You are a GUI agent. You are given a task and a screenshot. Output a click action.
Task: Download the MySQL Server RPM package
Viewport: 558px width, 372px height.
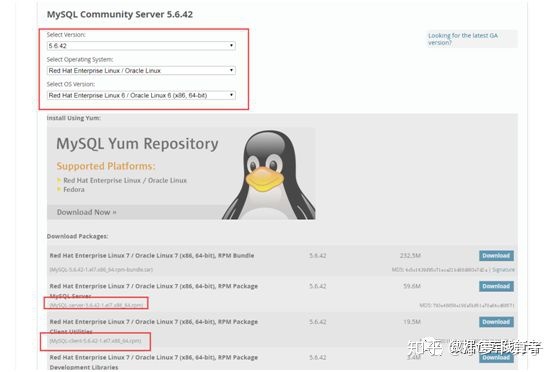[496, 286]
